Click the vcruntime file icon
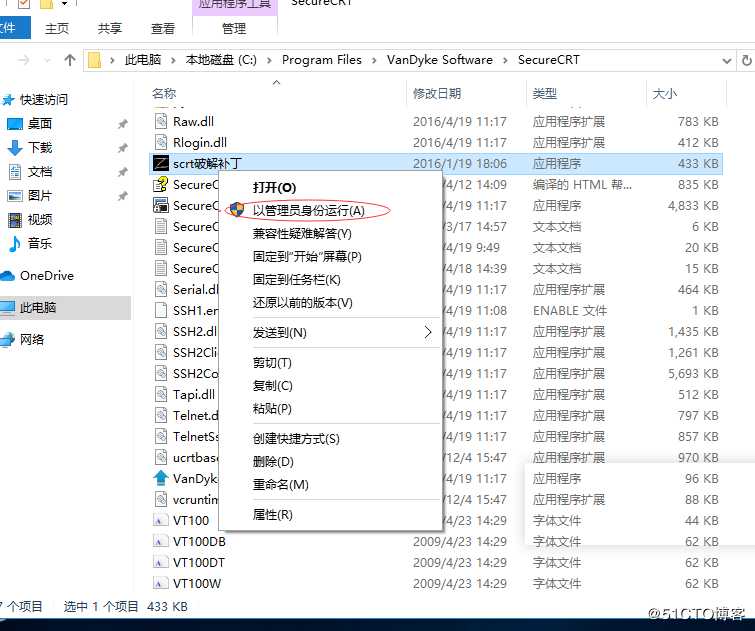 pos(161,499)
